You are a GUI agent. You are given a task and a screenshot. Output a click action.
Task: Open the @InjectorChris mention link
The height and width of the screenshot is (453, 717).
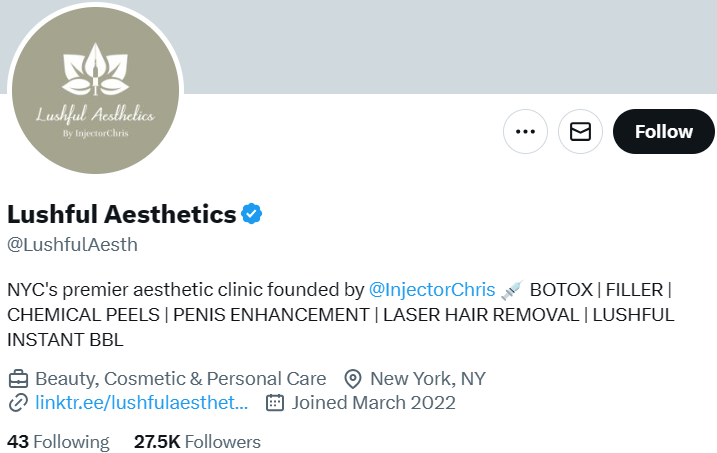432,290
